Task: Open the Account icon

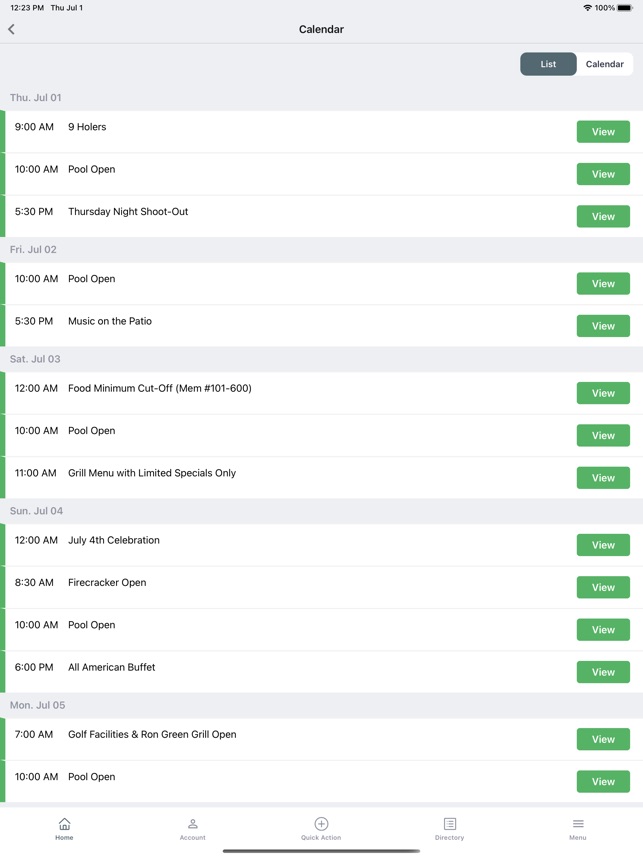Action: (193, 824)
